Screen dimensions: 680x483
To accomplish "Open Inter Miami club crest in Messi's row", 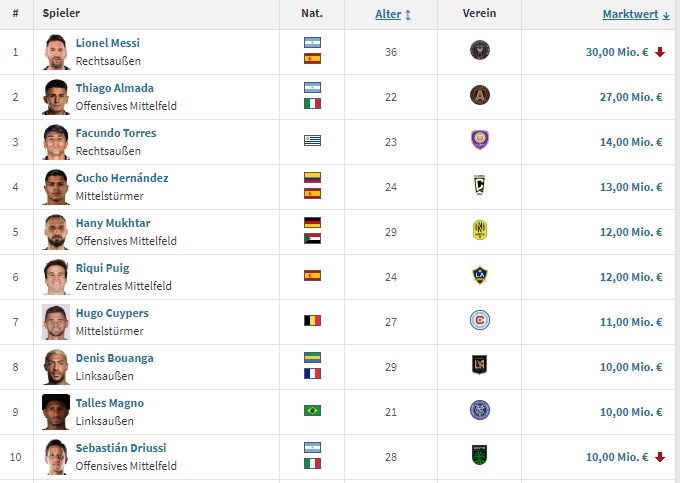I will (x=480, y=50).
